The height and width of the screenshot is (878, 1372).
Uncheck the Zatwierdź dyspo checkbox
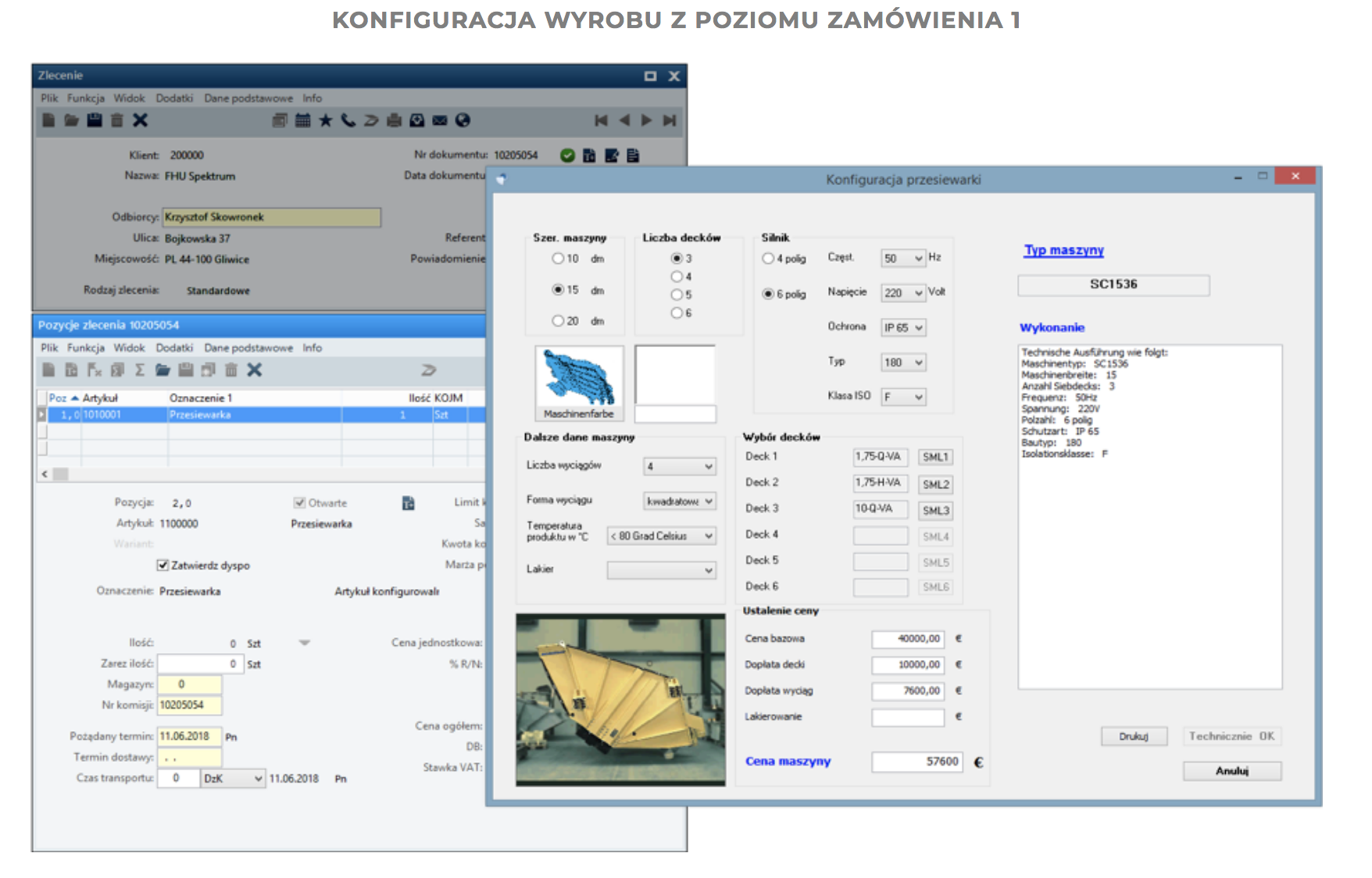tap(162, 565)
